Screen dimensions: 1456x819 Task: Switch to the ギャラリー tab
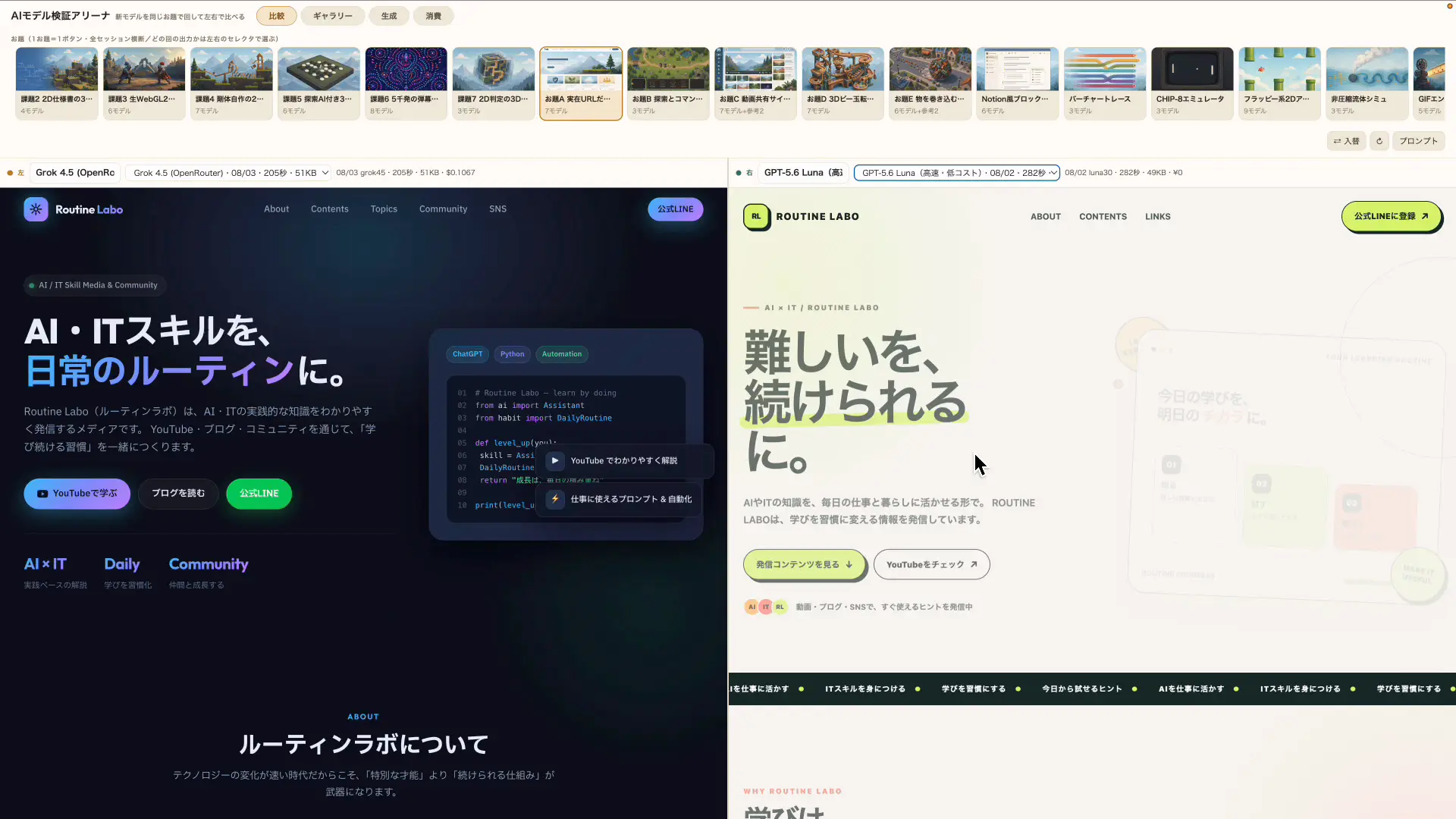[x=332, y=16]
